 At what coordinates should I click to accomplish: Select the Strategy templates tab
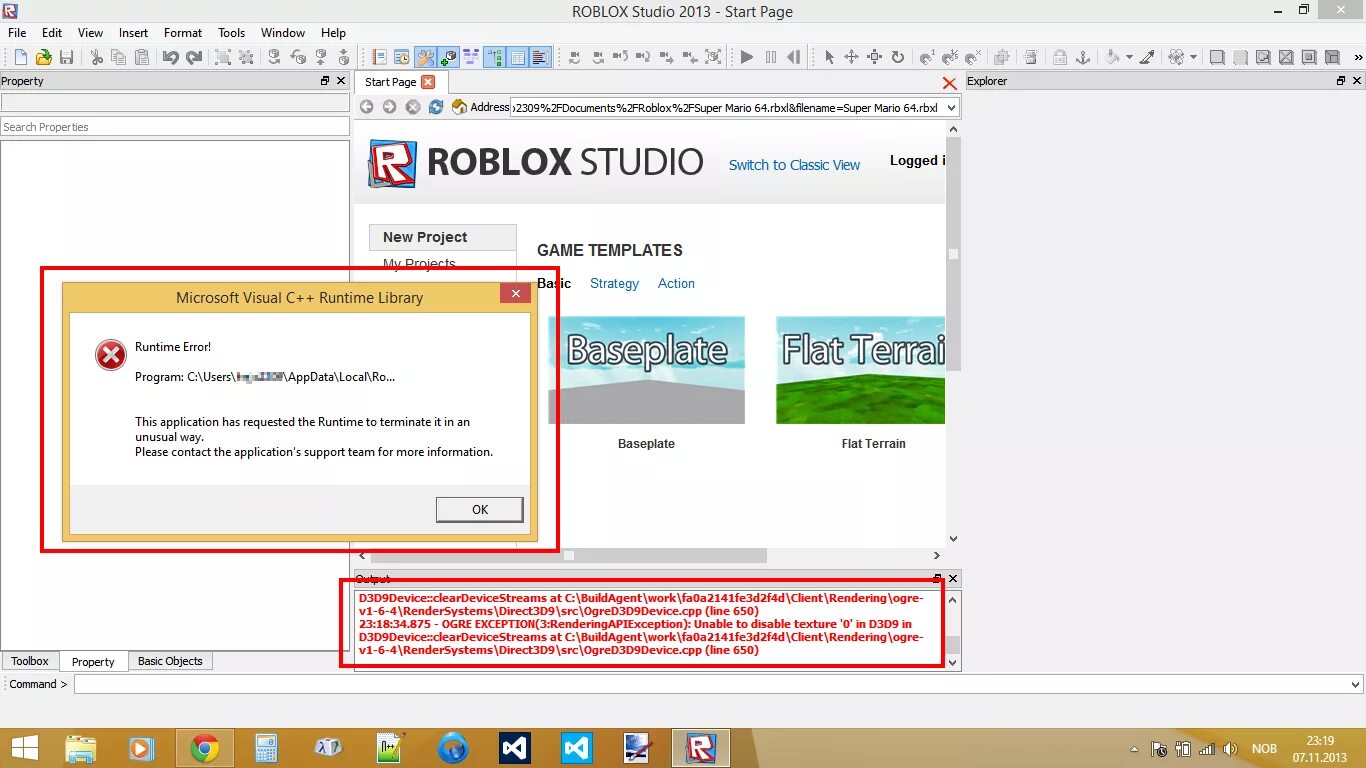point(614,284)
